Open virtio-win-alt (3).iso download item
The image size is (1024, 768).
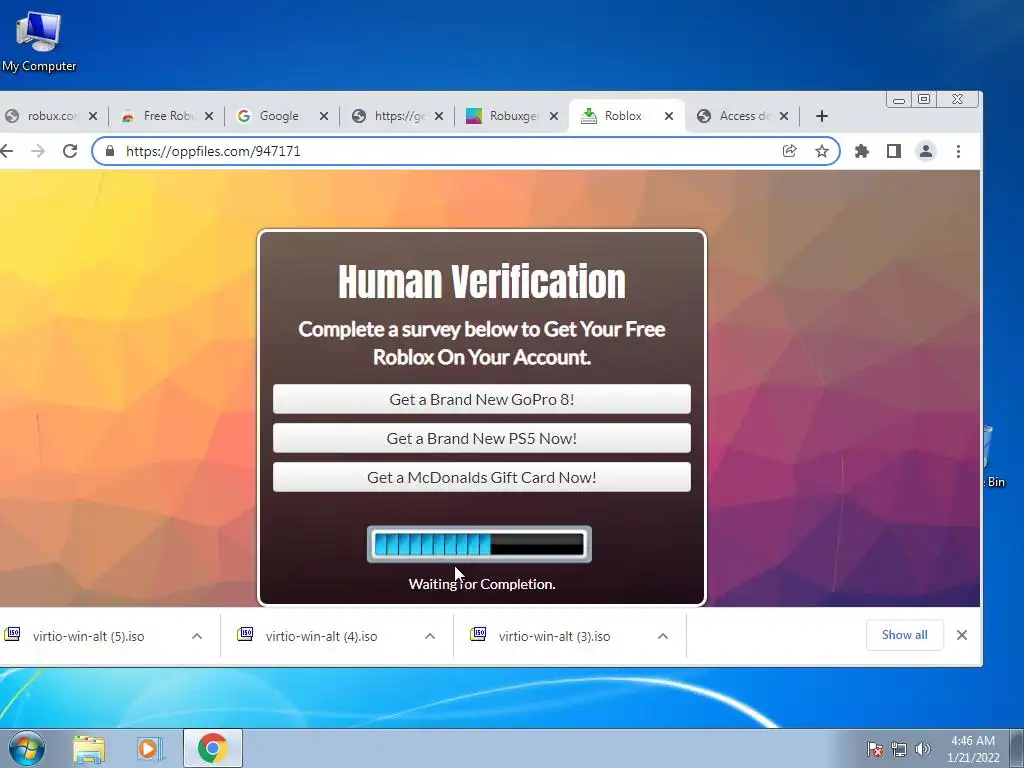554,636
